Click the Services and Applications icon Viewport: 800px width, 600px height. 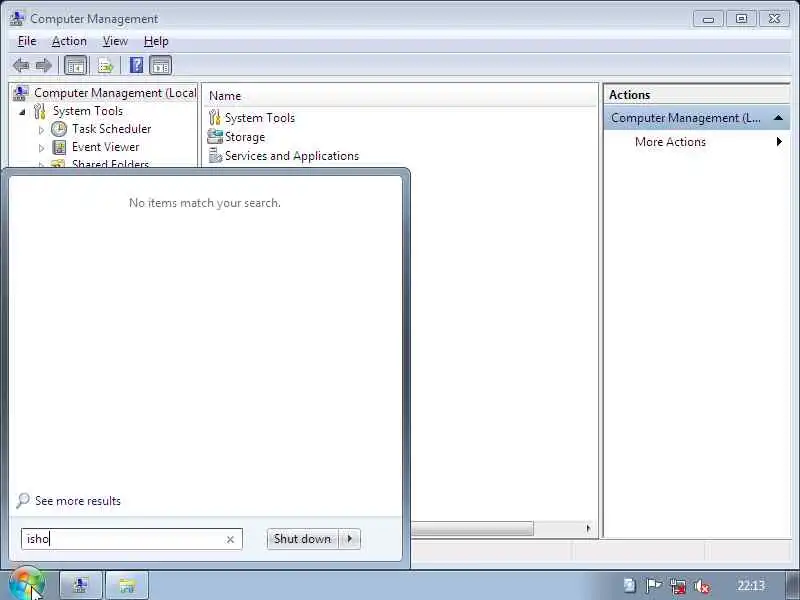pyautogui.click(x=215, y=156)
